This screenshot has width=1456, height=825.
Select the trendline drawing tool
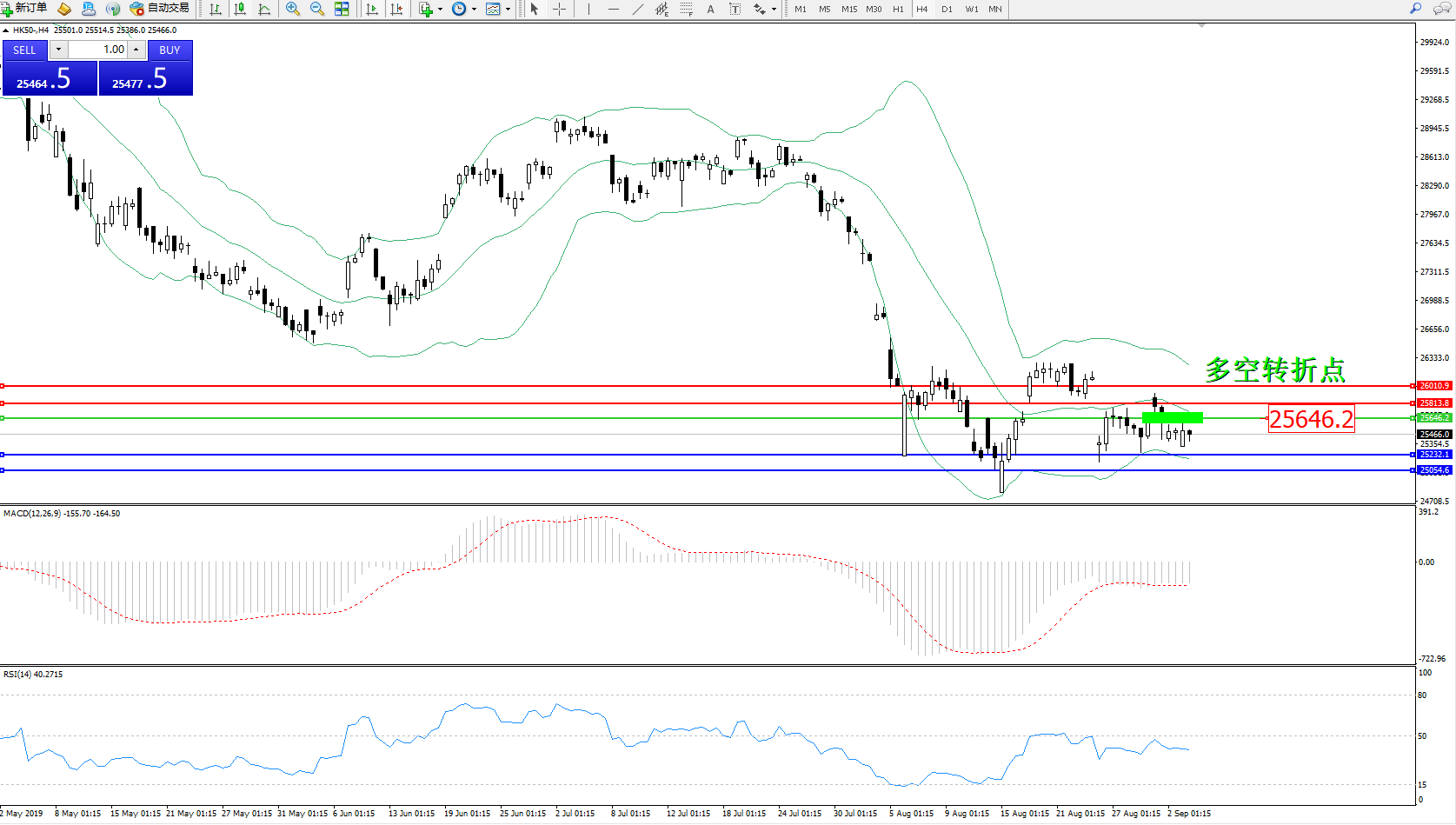point(638,9)
